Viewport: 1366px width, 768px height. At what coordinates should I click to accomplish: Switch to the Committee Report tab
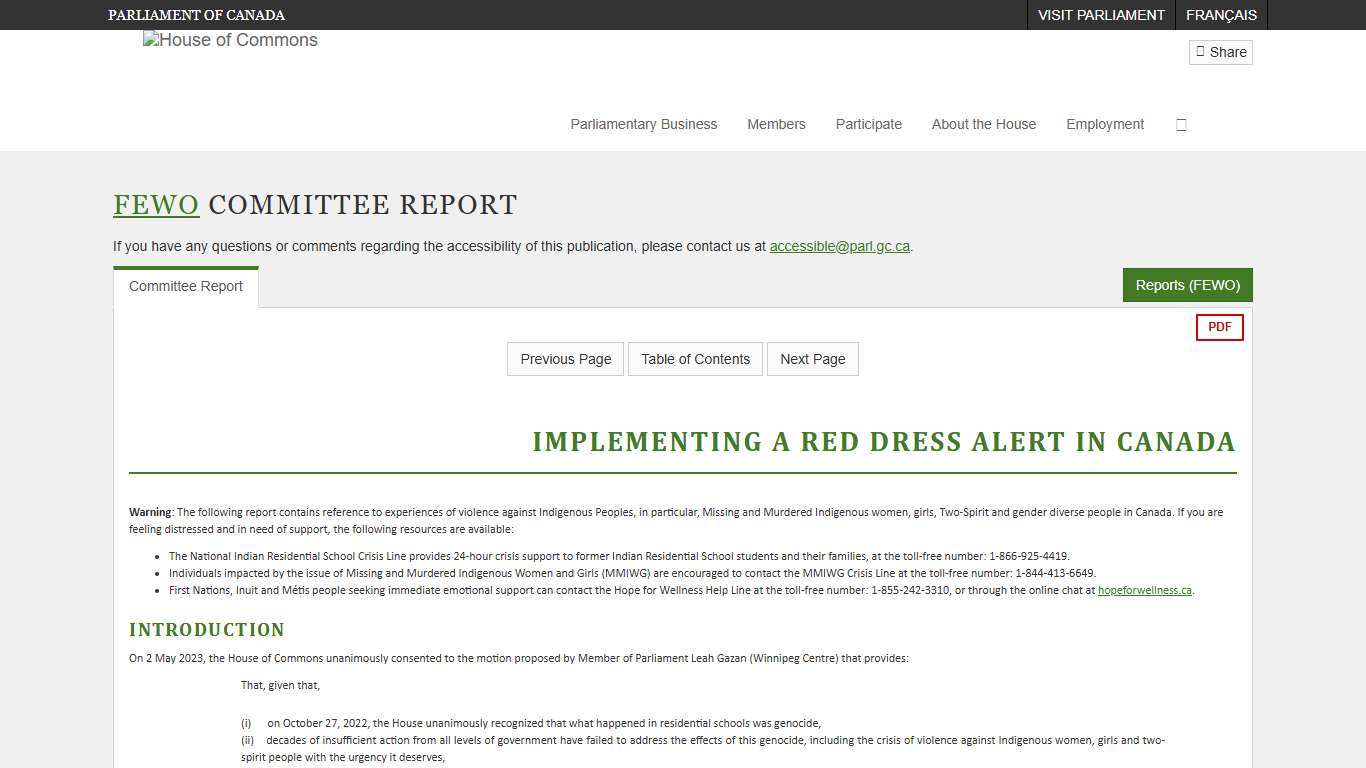click(185, 286)
